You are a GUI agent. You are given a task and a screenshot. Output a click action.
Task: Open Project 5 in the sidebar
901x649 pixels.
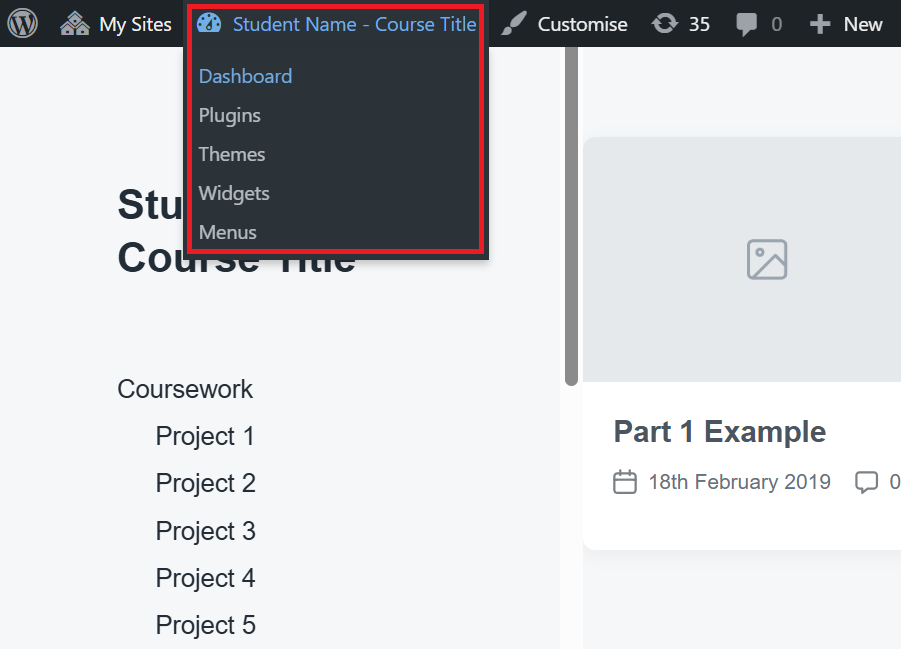click(206, 625)
